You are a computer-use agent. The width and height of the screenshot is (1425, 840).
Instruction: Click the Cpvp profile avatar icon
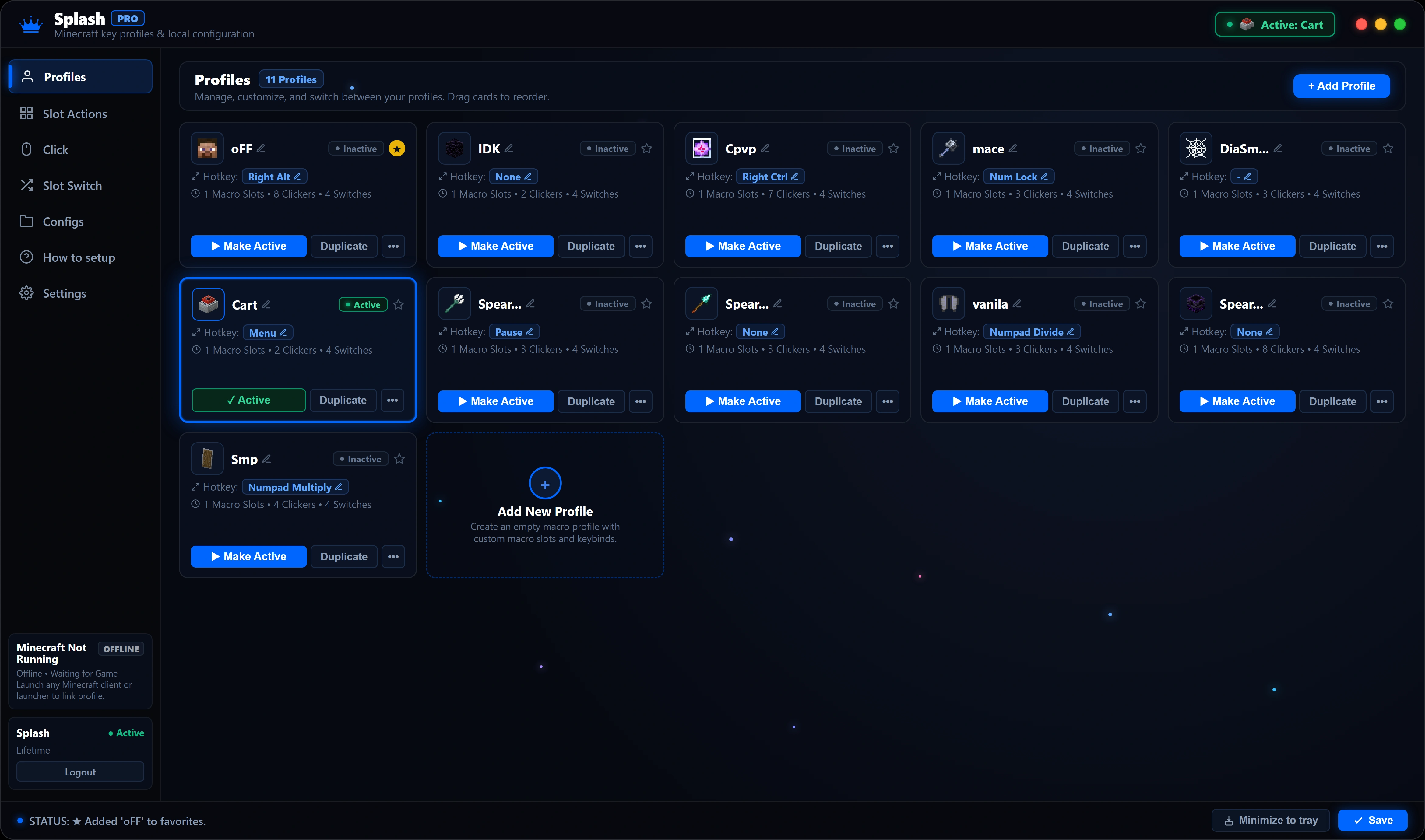[702, 148]
